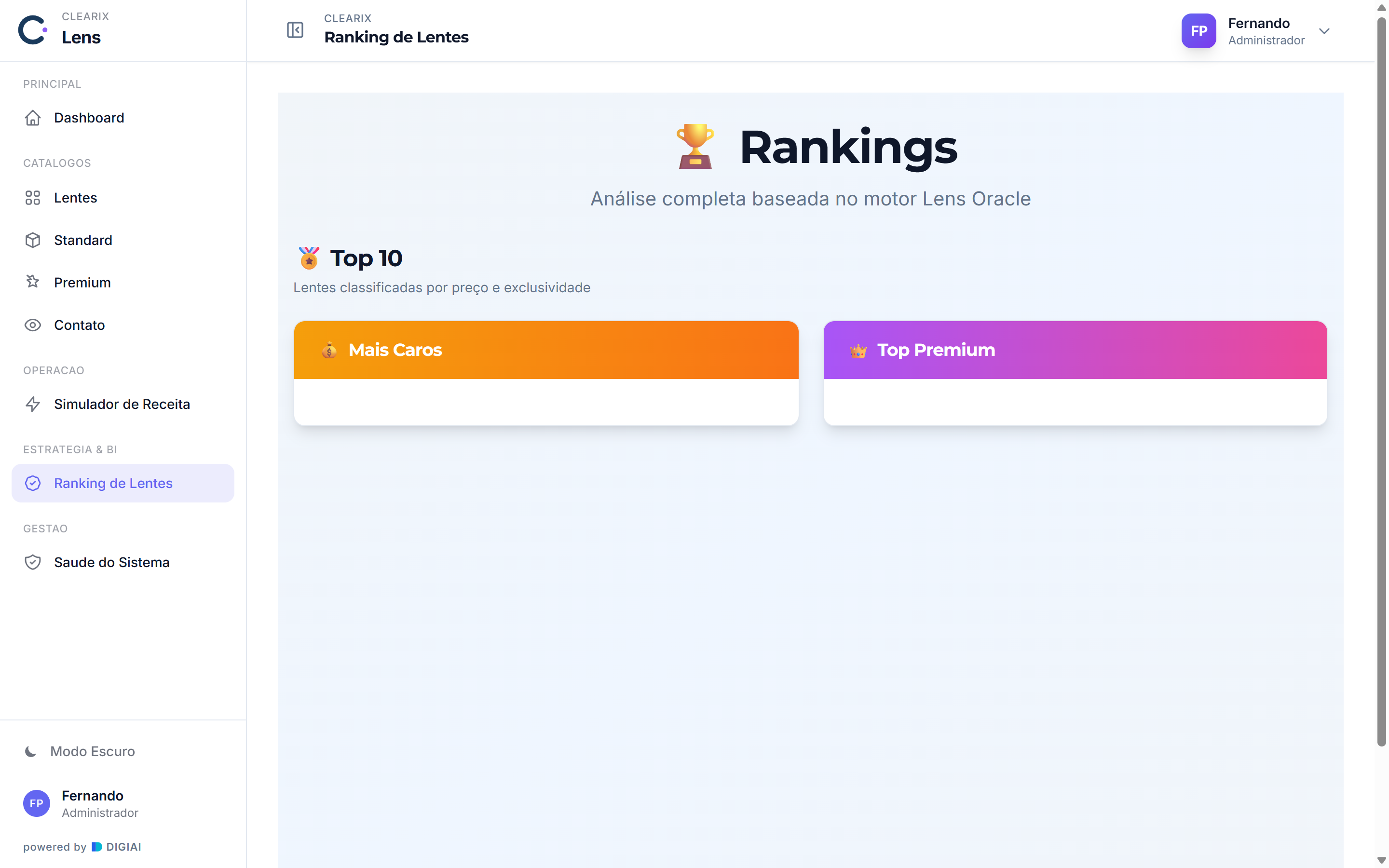Click the moon icon for dark mode
This screenshot has height=868, width=1389.
point(31,751)
